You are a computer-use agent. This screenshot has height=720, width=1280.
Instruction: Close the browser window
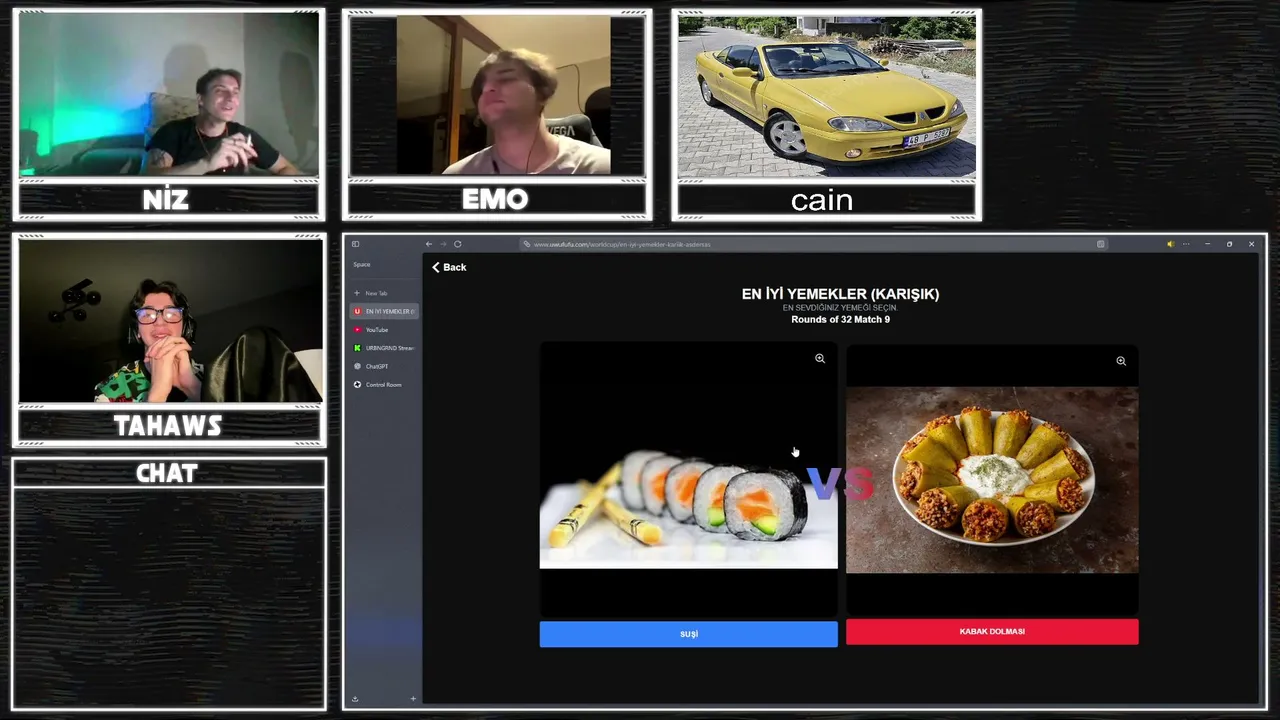pyautogui.click(x=1251, y=244)
